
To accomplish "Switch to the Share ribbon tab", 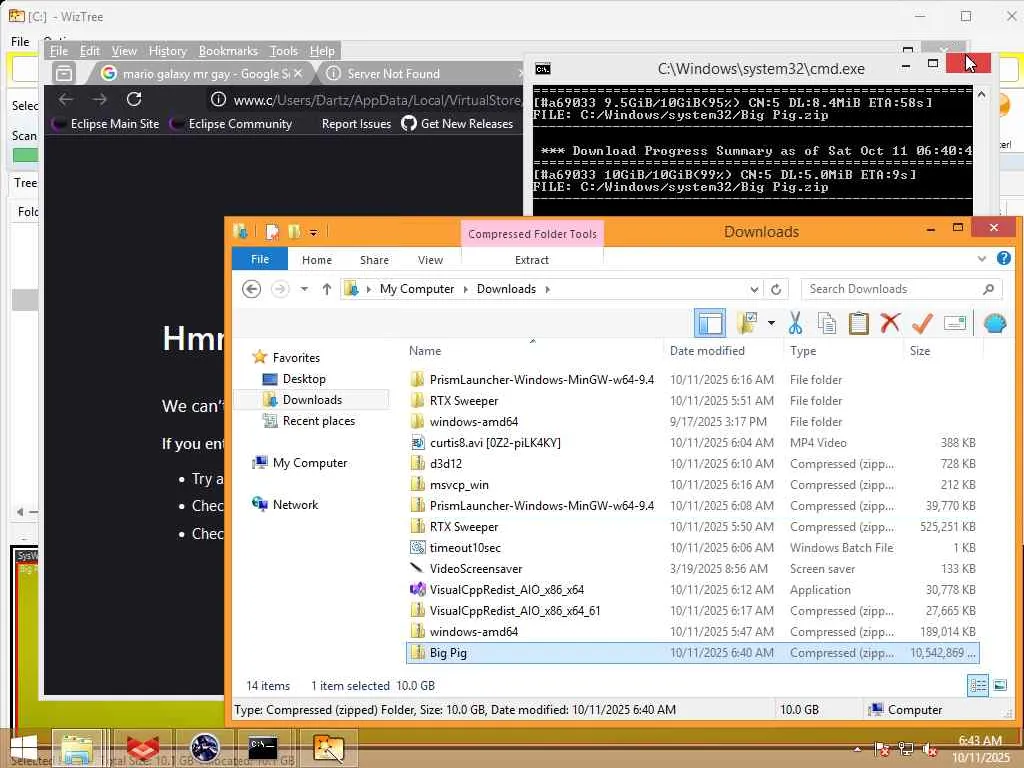I will 374,260.
